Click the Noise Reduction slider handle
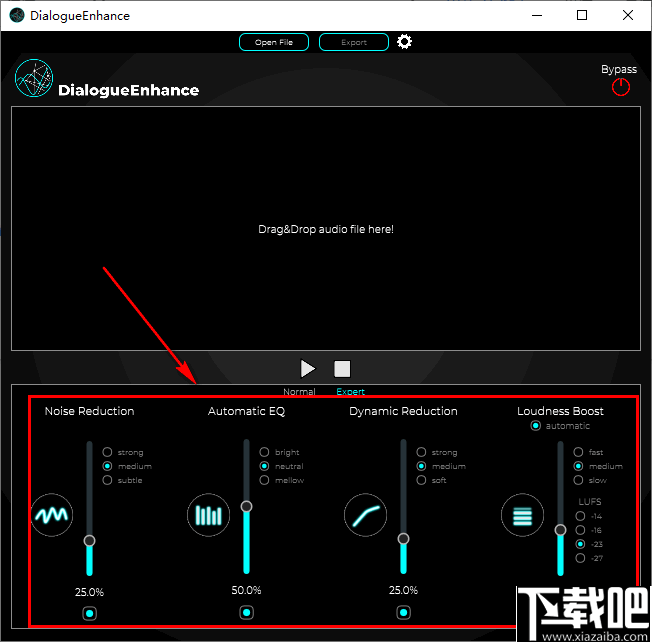The width and height of the screenshot is (652, 642). click(x=89, y=541)
